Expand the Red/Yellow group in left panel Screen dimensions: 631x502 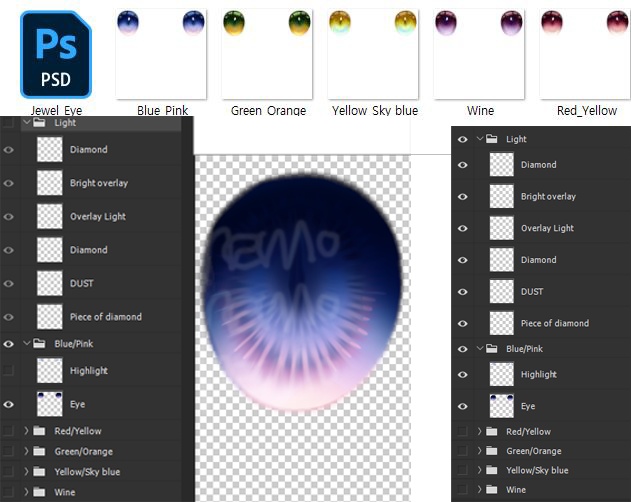pyautogui.click(x=27, y=431)
